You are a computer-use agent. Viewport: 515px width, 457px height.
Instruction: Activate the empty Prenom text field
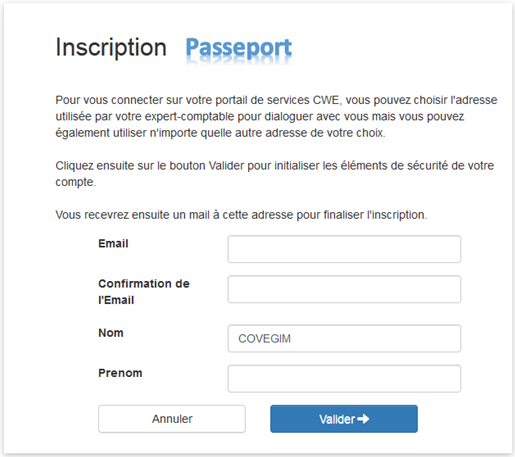click(x=344, y=379)
